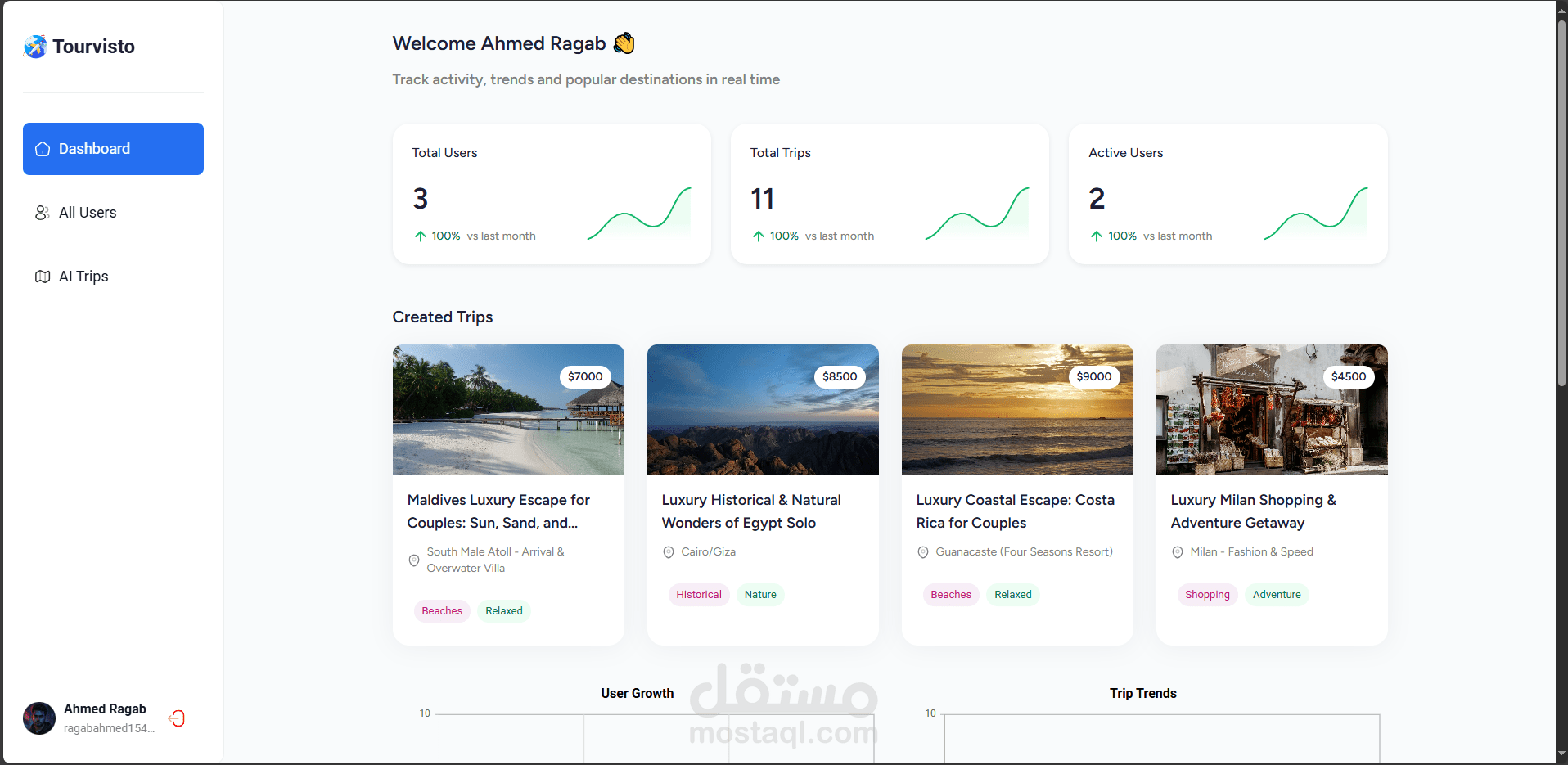Click the Total Users trend chart

point(639,214)
